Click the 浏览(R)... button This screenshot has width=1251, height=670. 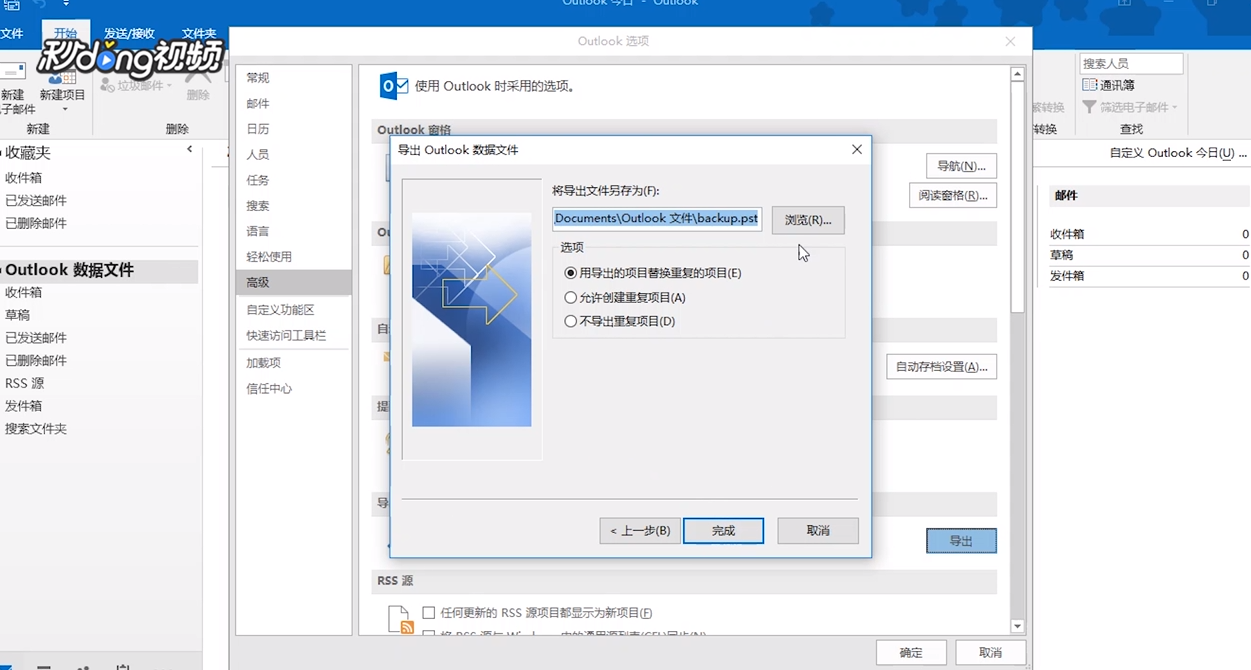coord(808,220)
